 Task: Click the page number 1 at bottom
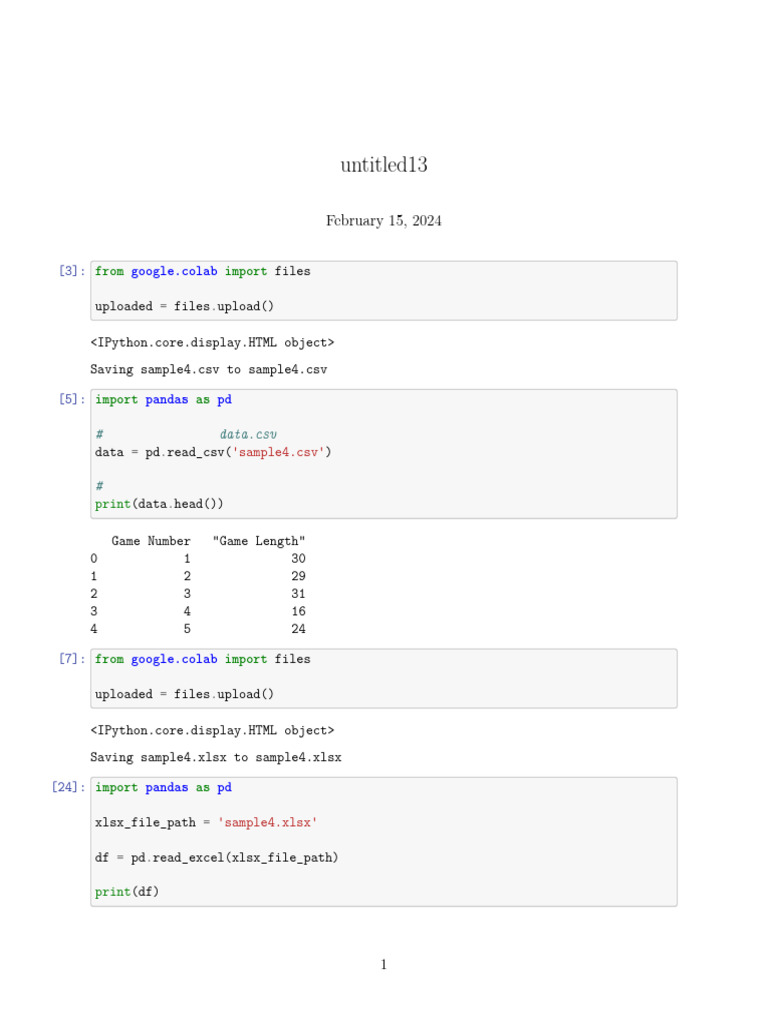384,965
